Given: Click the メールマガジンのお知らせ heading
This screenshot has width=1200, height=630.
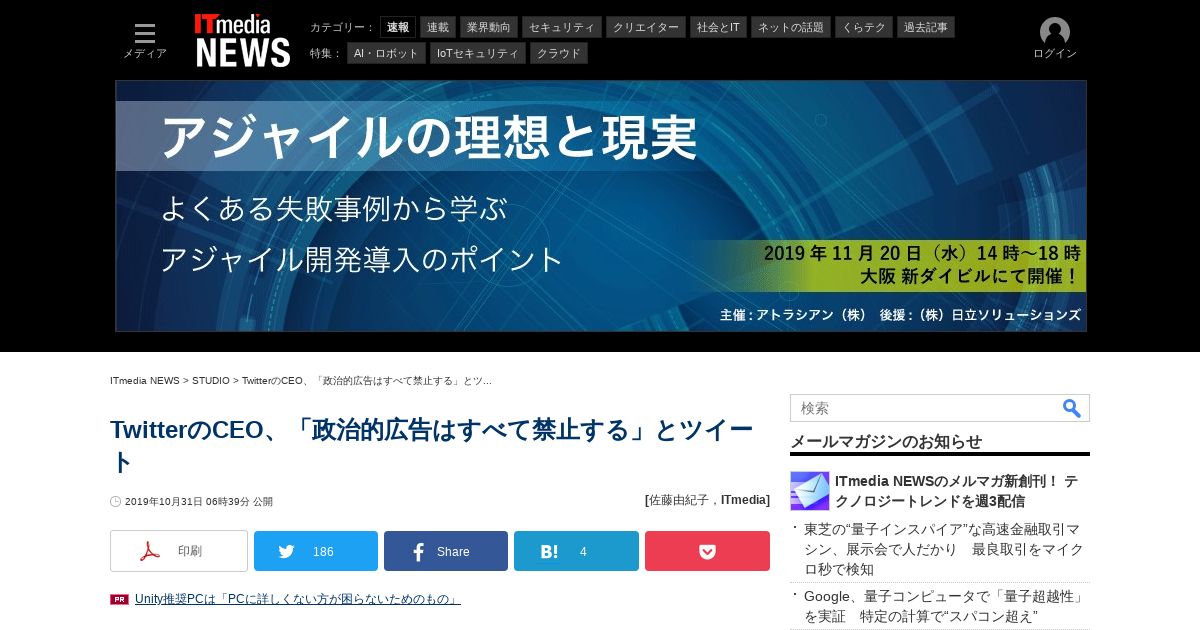Looking at the screenshot, I should coord(886,441).
